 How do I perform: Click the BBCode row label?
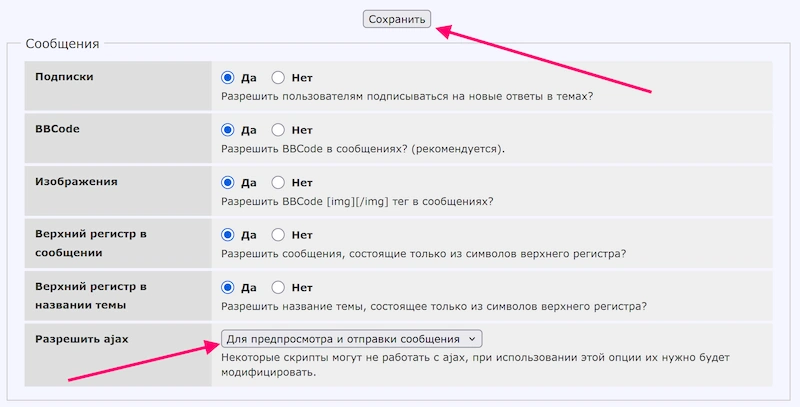click(x=57, y=130)
